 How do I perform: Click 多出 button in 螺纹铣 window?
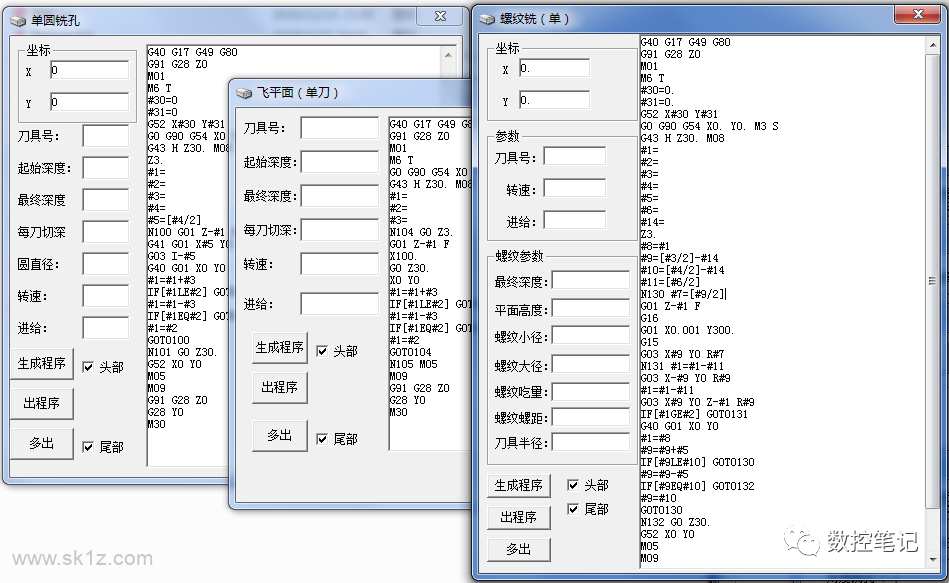point(519,549)
